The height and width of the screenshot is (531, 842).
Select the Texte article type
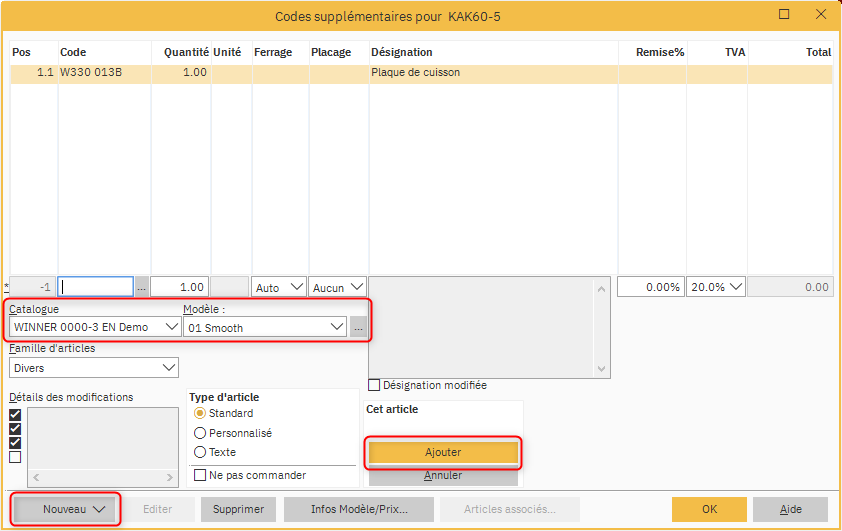(200, 452)
